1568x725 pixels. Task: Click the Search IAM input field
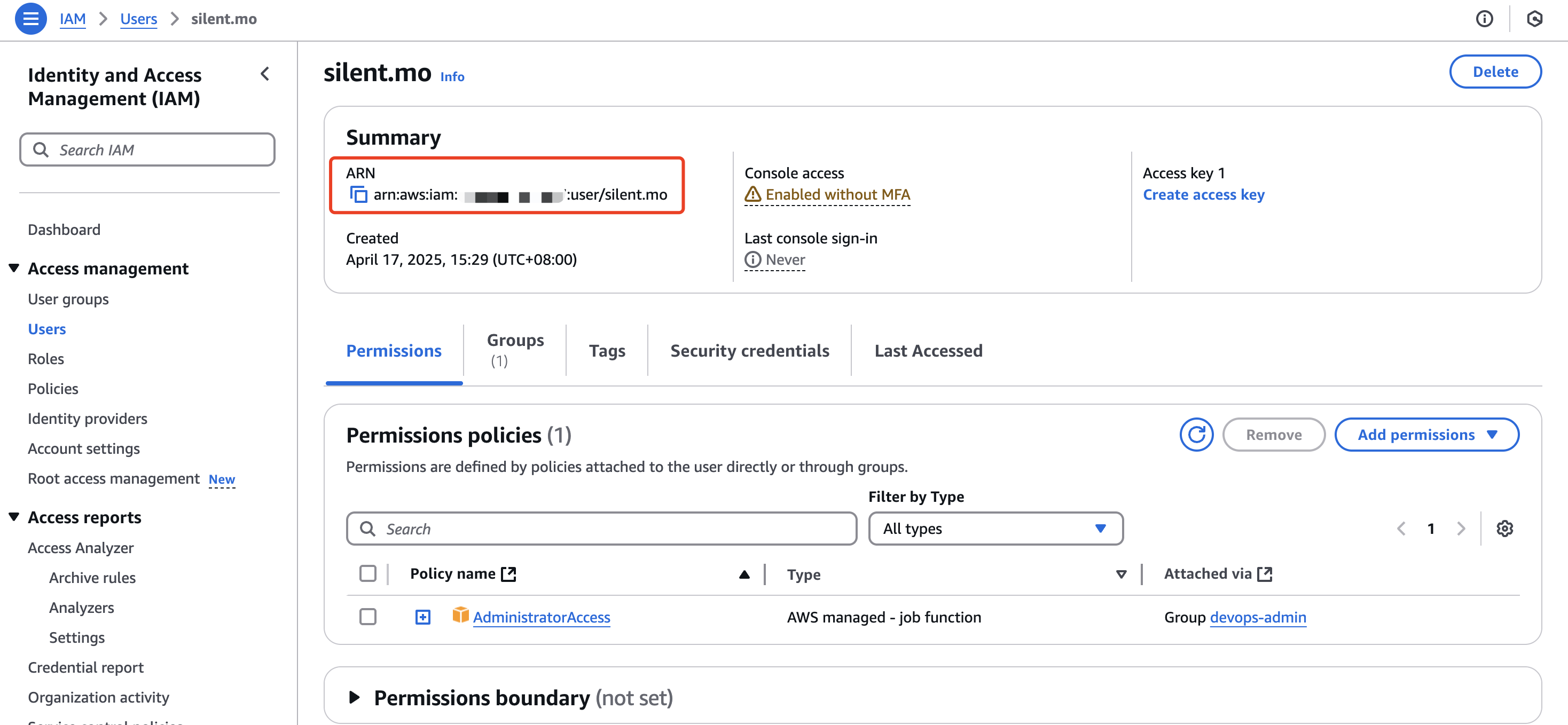point(147,149)
